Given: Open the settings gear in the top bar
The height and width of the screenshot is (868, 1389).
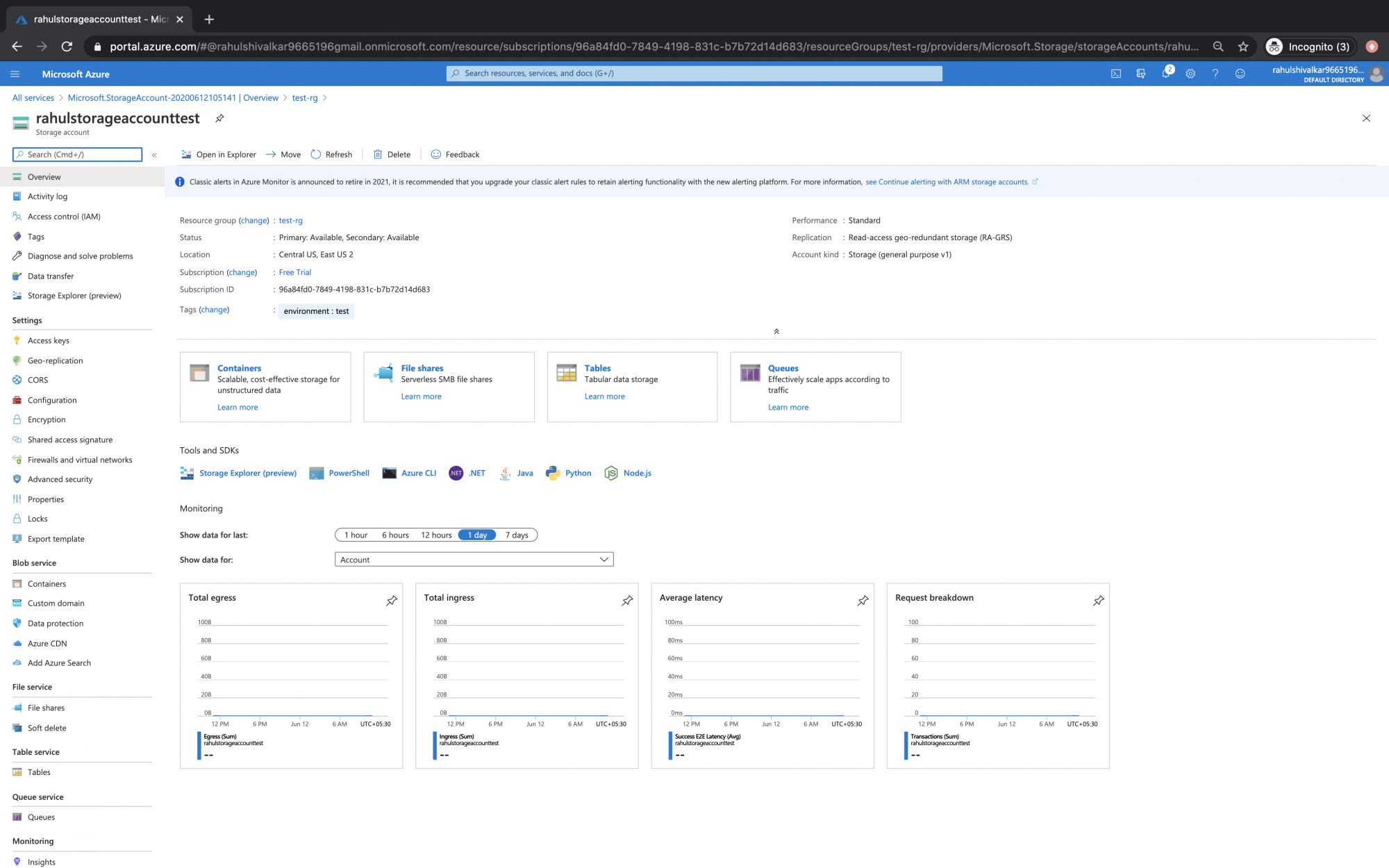Looking at the screenshot, I should [1190, 73].
